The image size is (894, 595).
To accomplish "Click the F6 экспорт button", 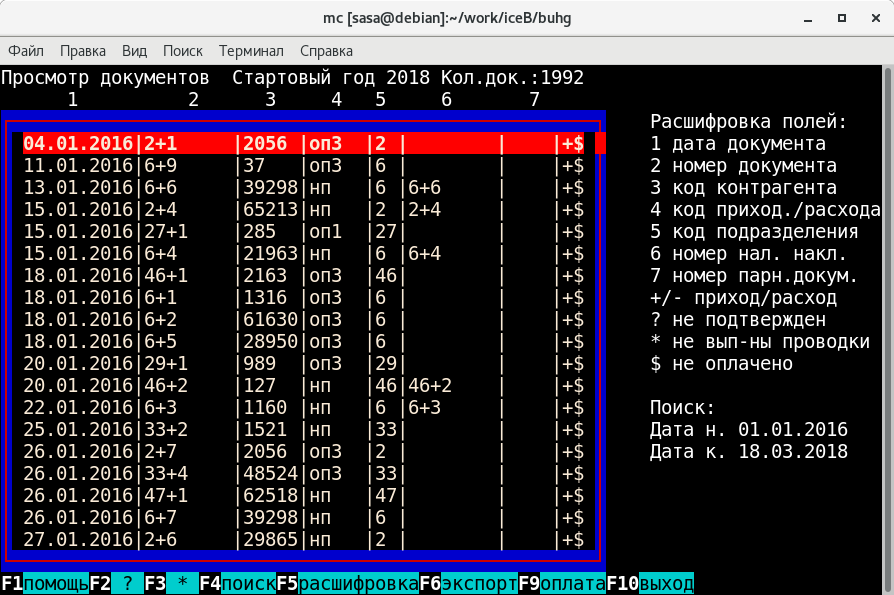I will coord(468,584).
